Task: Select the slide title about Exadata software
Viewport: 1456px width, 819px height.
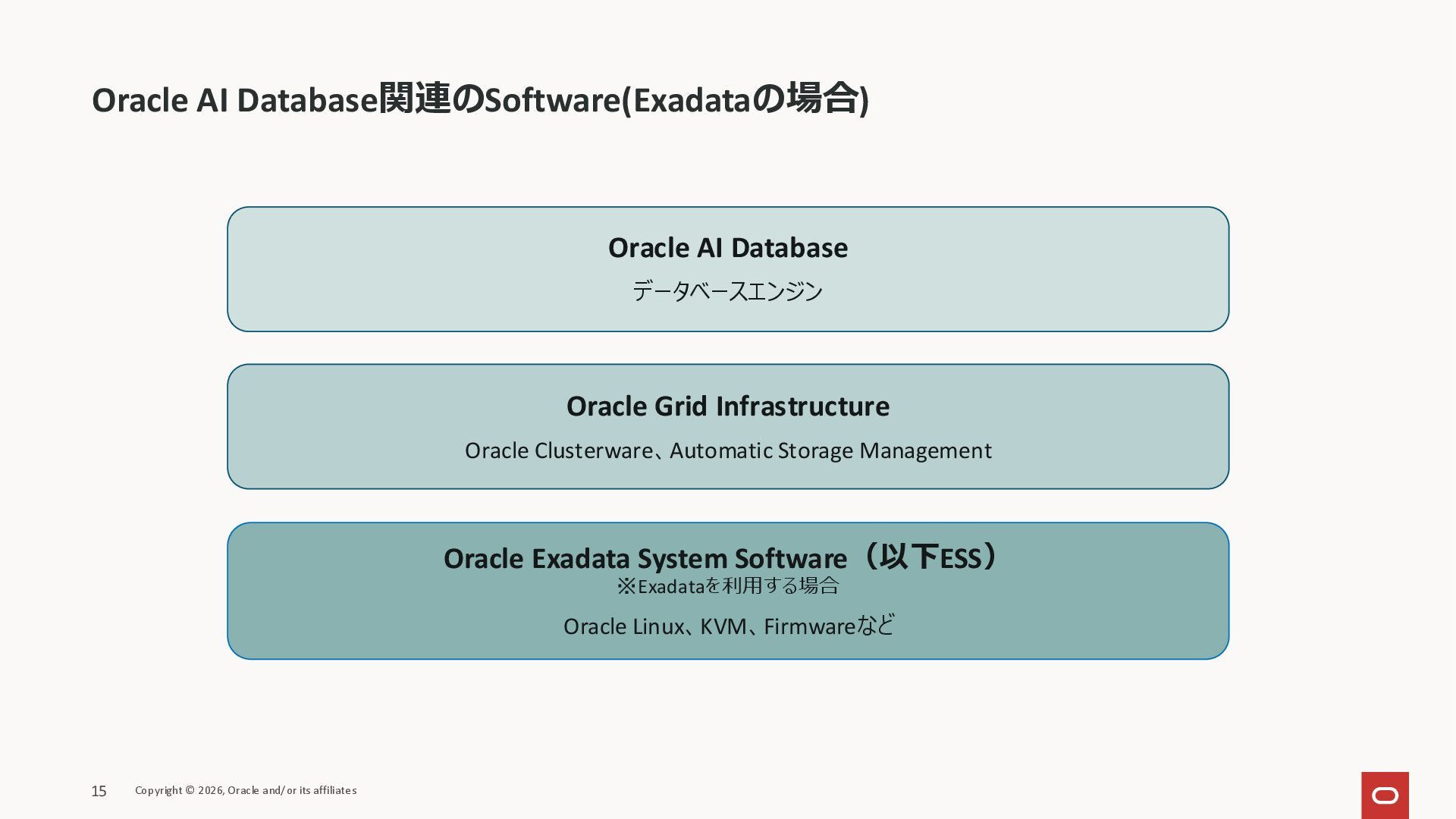Action: [479, 99]
